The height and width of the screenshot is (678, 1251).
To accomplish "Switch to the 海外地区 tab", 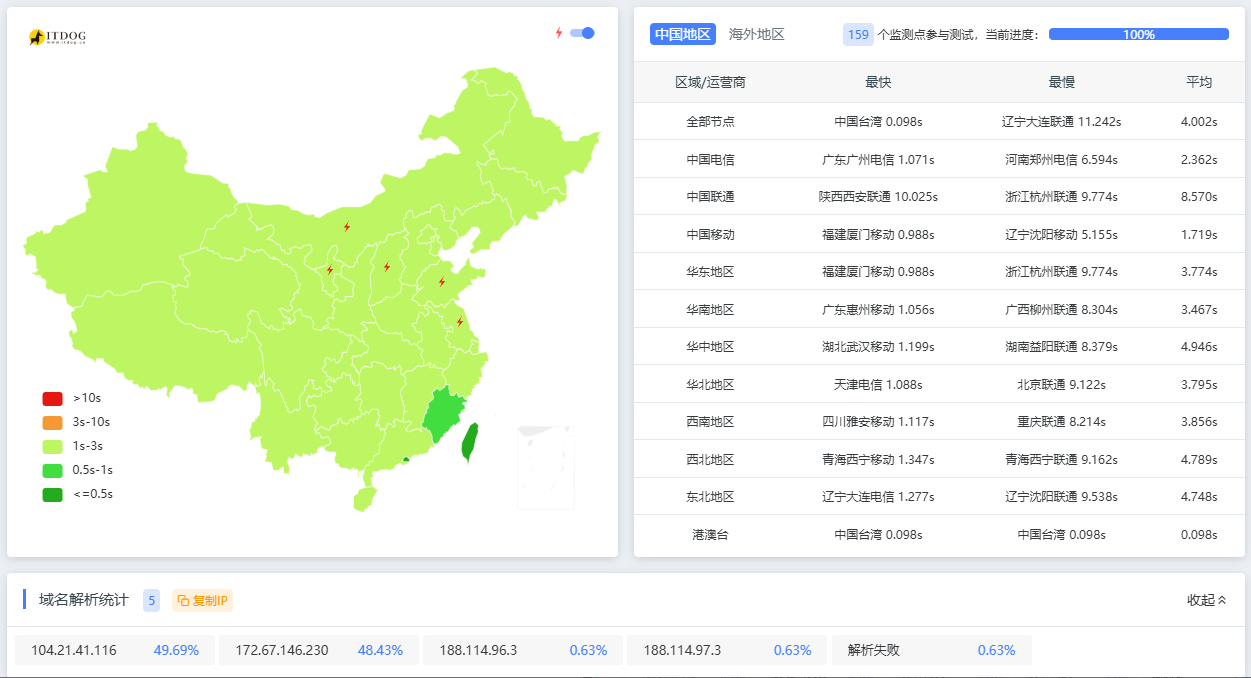I will click(x=756, y=34).
